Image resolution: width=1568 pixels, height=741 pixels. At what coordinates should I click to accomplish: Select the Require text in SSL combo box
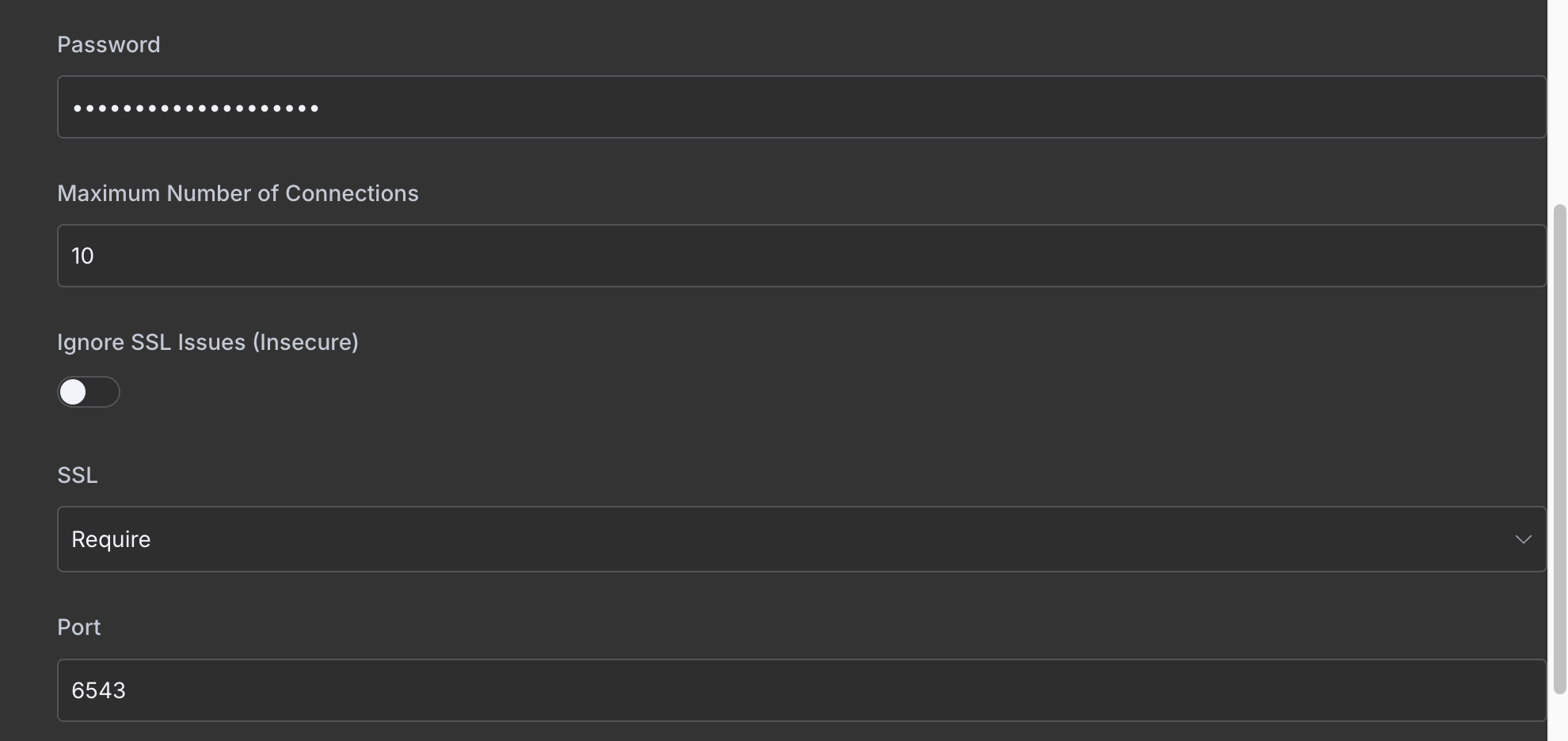click(111, 539)
